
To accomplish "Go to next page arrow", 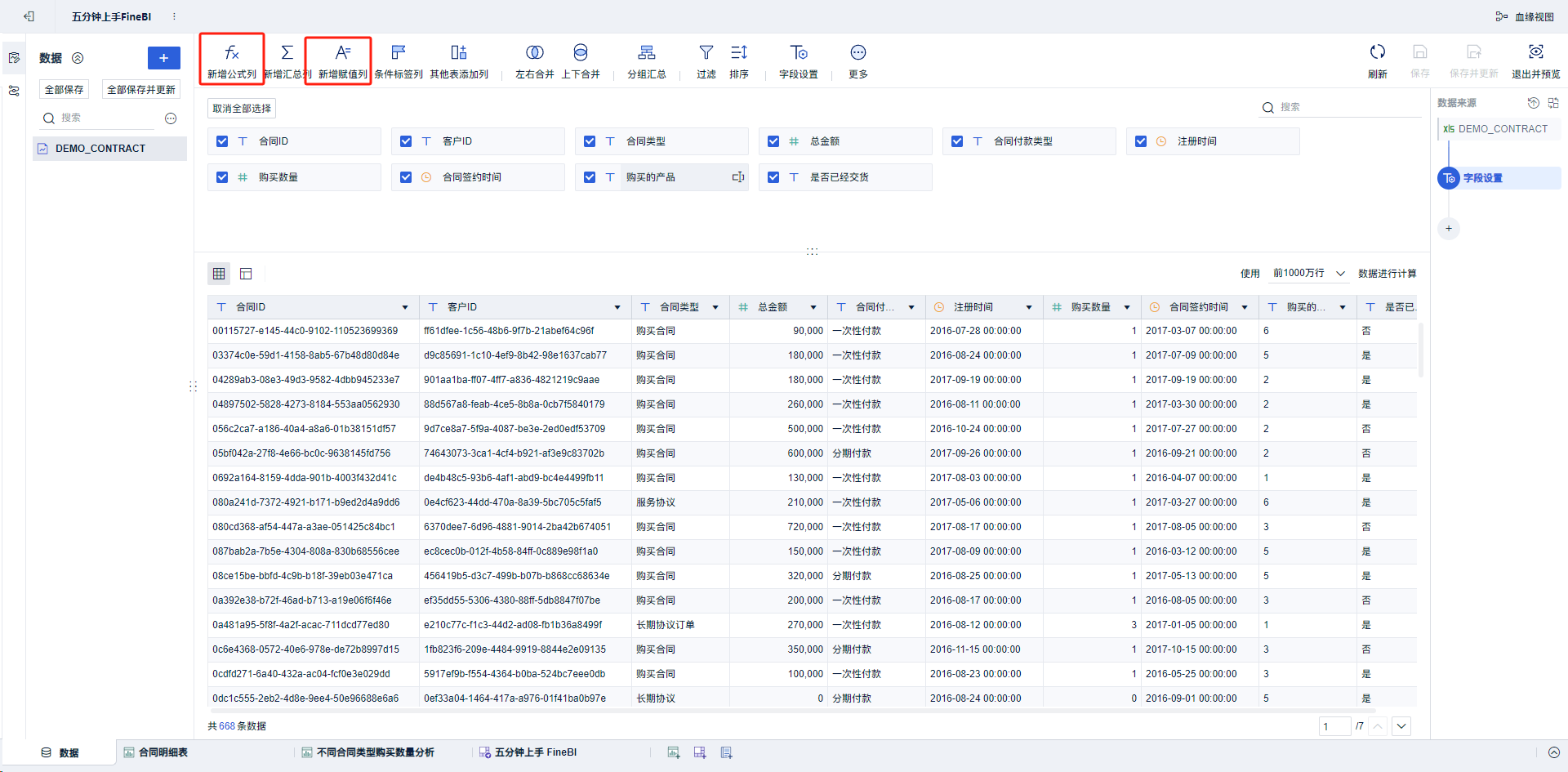I will [1401, 726].
